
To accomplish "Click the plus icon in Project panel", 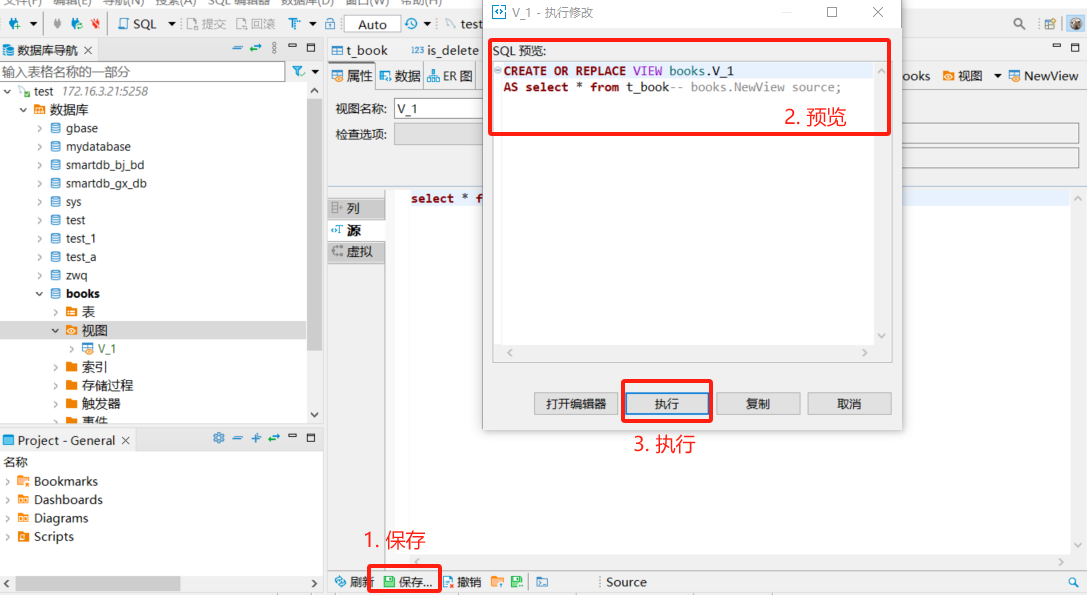I will click(256, 439).
